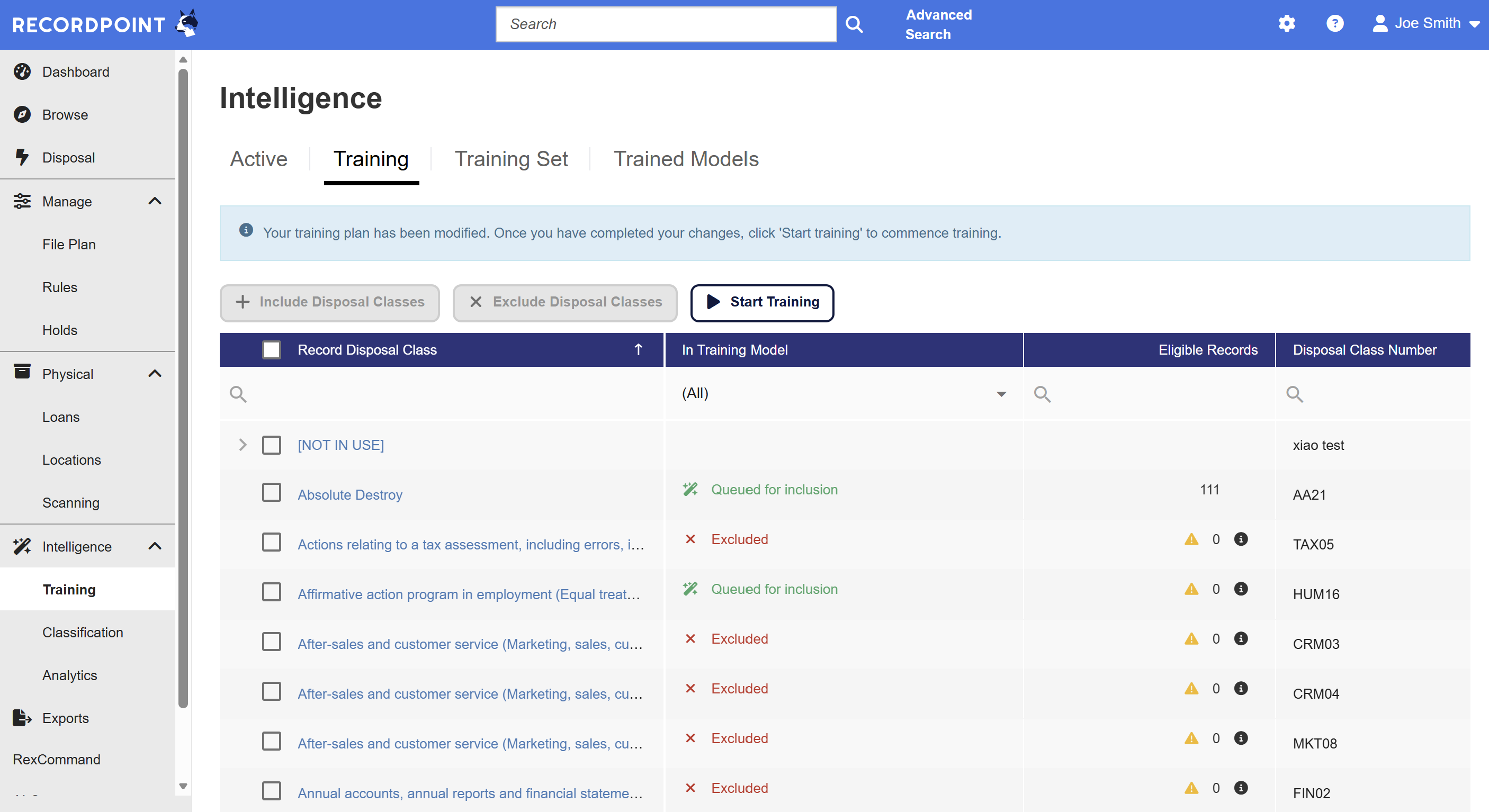Click the search magnifier icon in header
The width and height of the screenshot is (1489, 812).
[854, 24]
